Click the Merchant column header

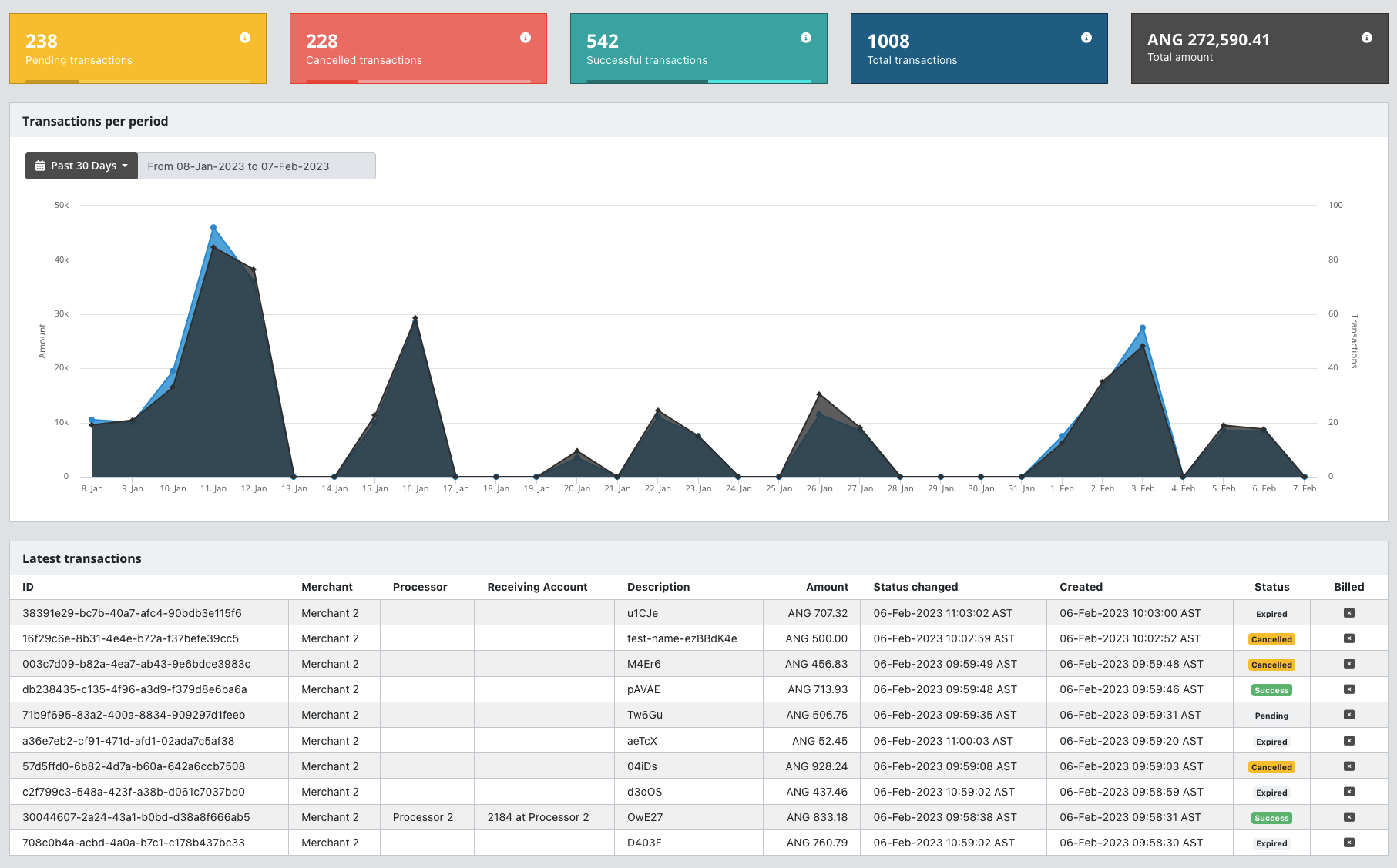327,587
